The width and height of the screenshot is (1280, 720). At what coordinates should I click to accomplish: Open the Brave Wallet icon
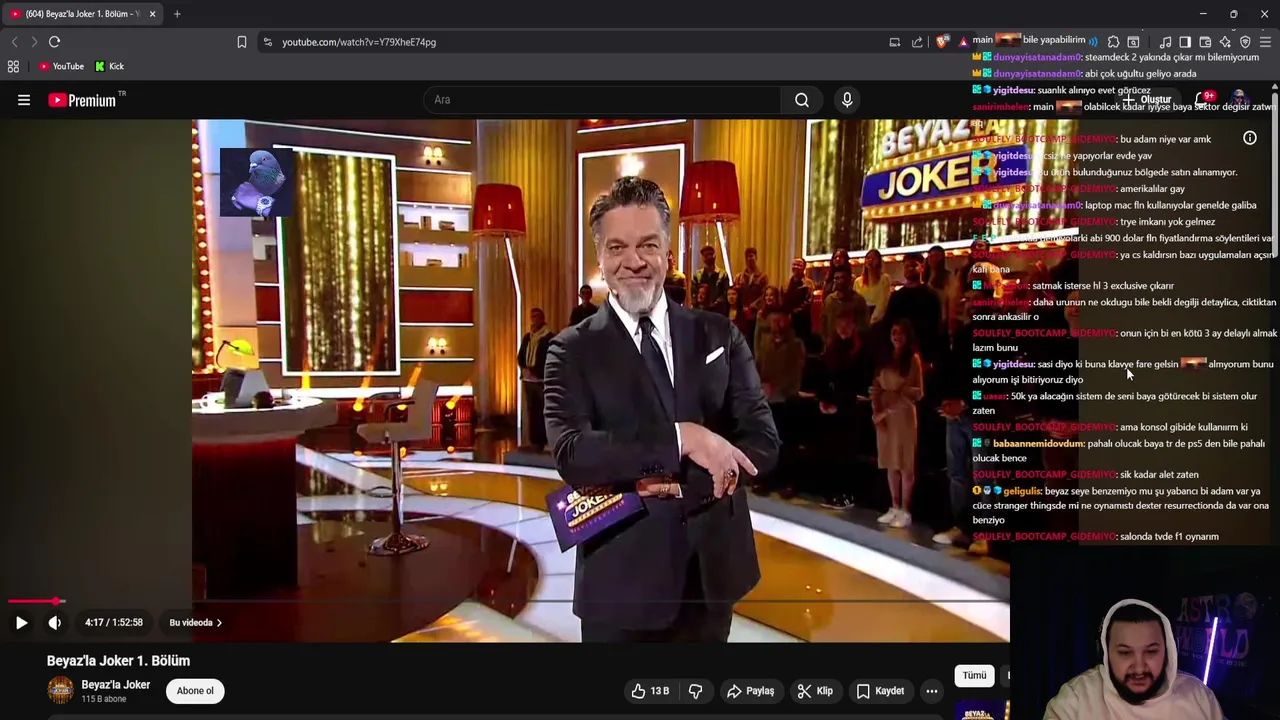(1205, 42)
